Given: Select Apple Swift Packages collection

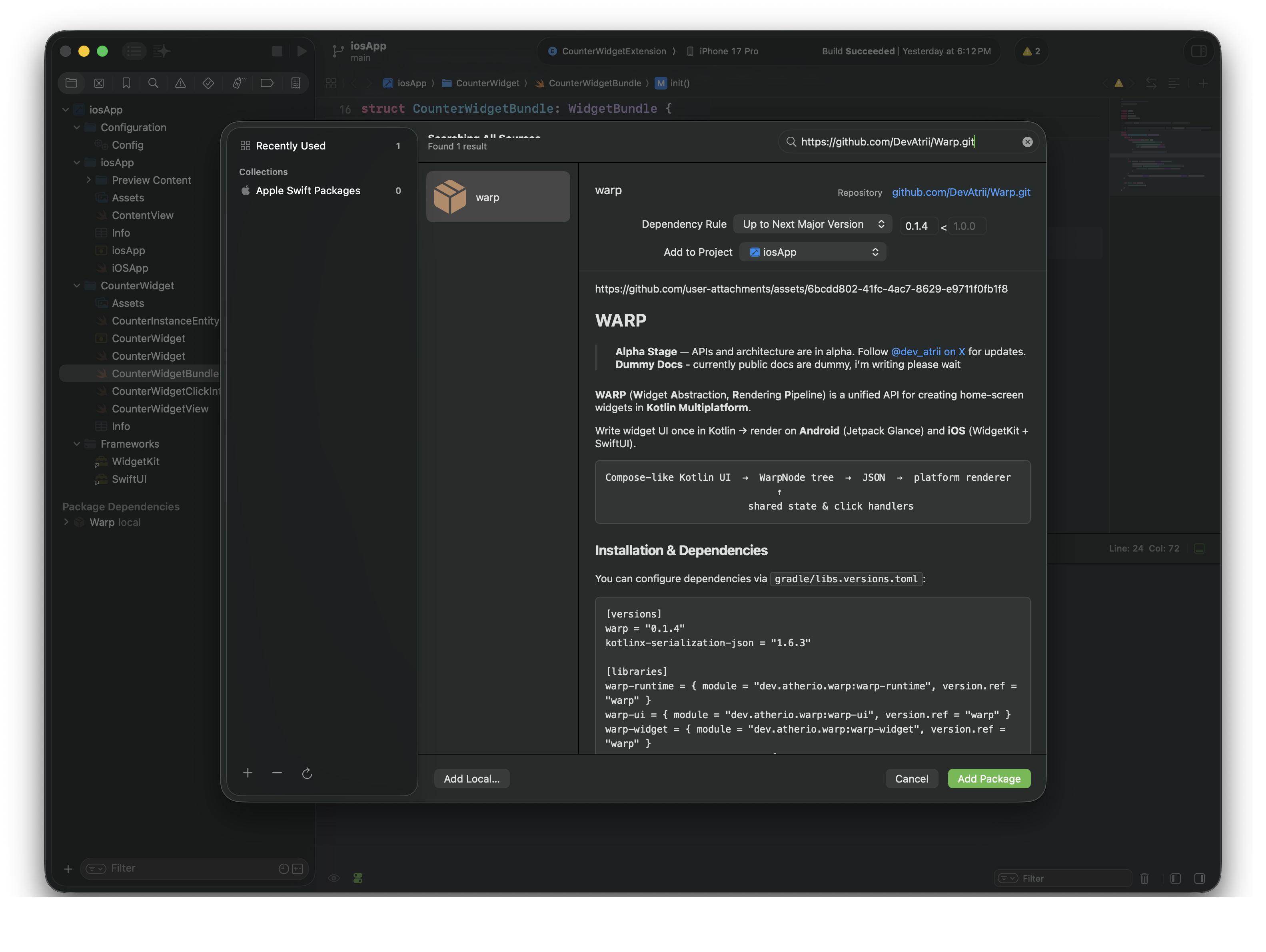Looking at the screenshot, I should (x=321, y=191).
